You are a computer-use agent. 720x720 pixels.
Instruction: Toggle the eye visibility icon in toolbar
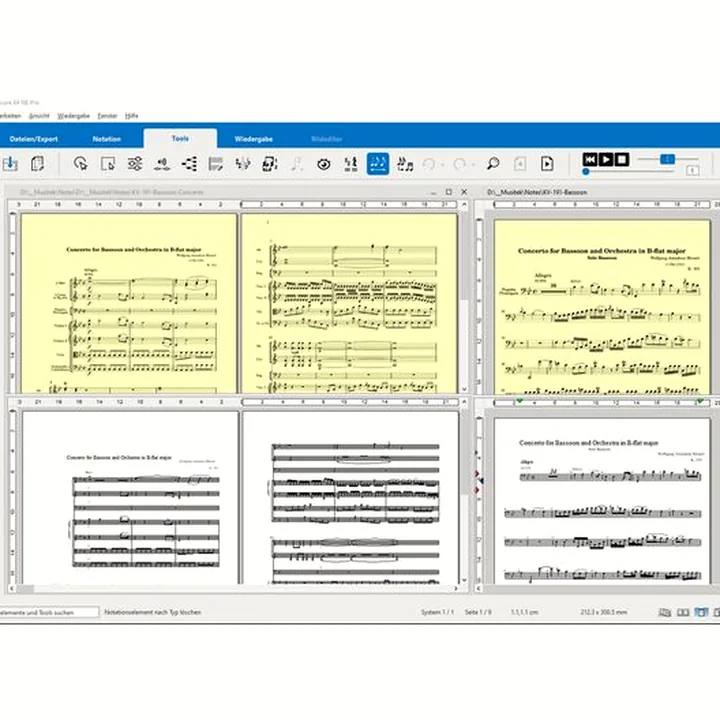[x=324, y=164]
